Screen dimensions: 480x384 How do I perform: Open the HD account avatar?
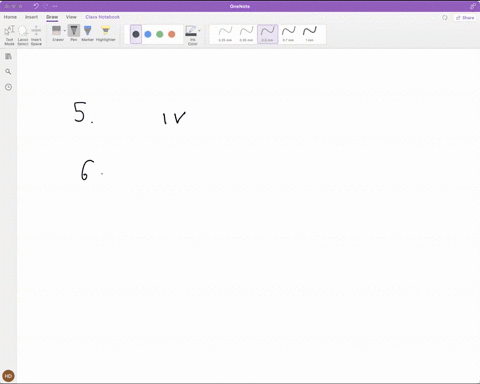pyautogui.click(x=8, y=376)
